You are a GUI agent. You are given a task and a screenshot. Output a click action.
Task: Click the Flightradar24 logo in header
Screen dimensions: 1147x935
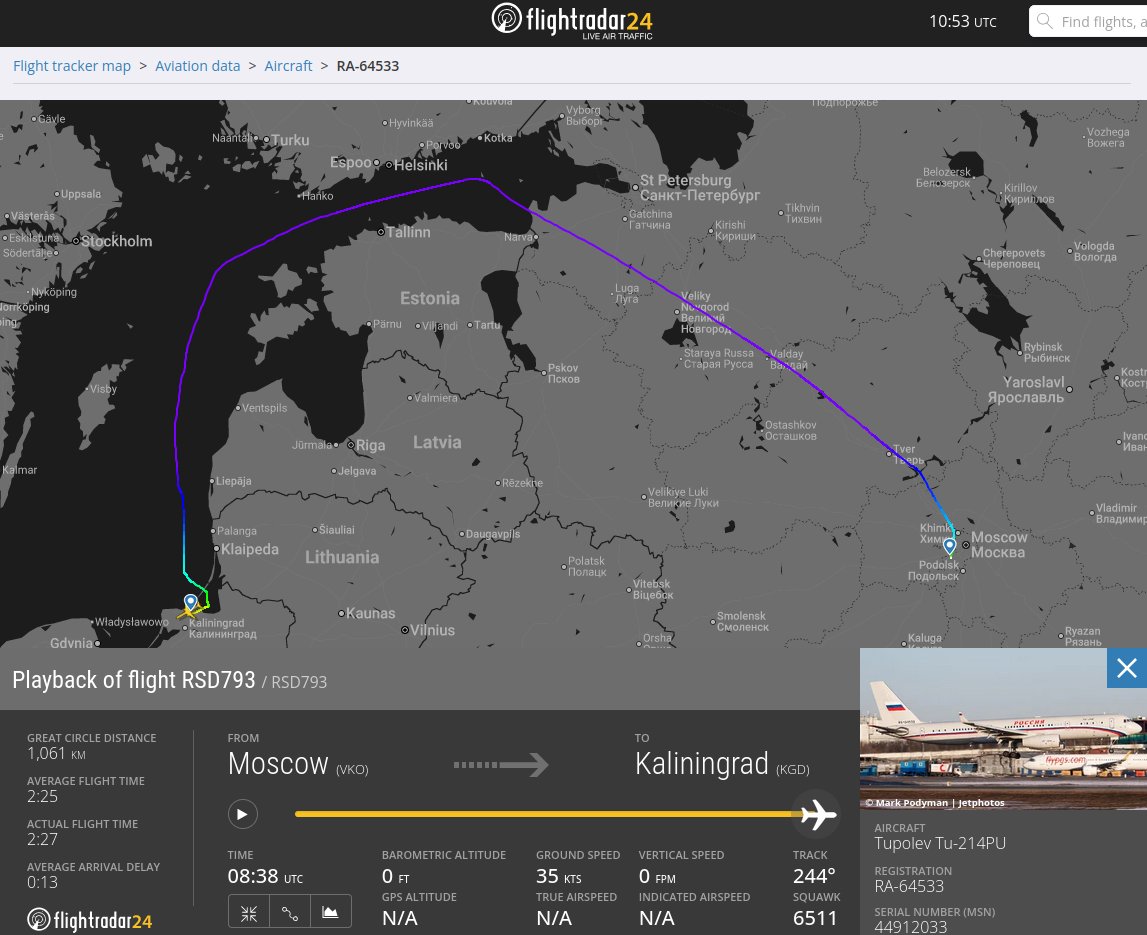tap(572, 21)
